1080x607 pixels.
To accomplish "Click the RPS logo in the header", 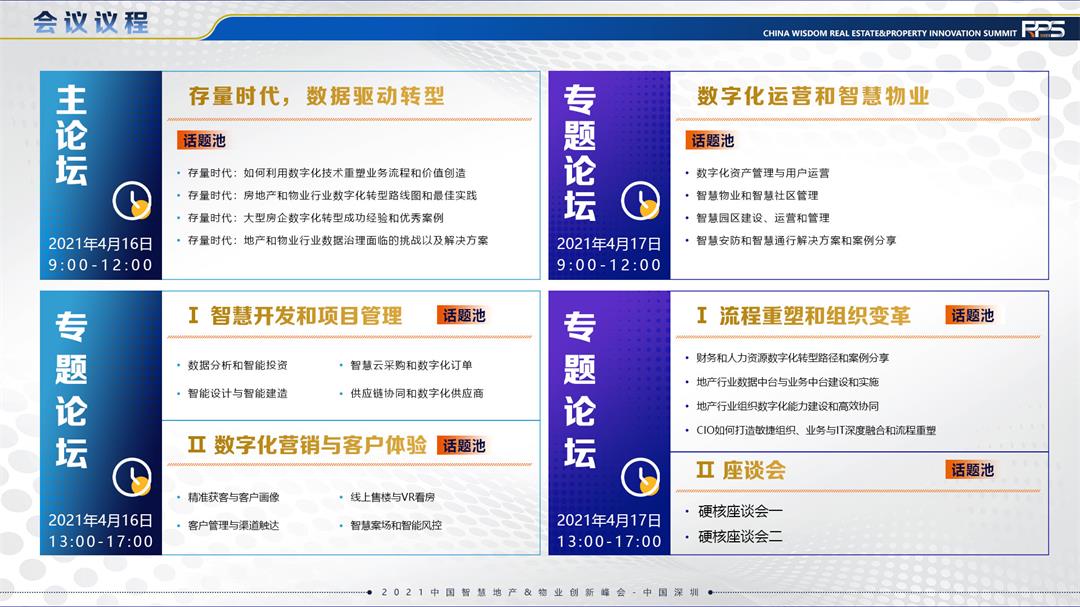I will pyautogui.click(x=1043, y=30).
